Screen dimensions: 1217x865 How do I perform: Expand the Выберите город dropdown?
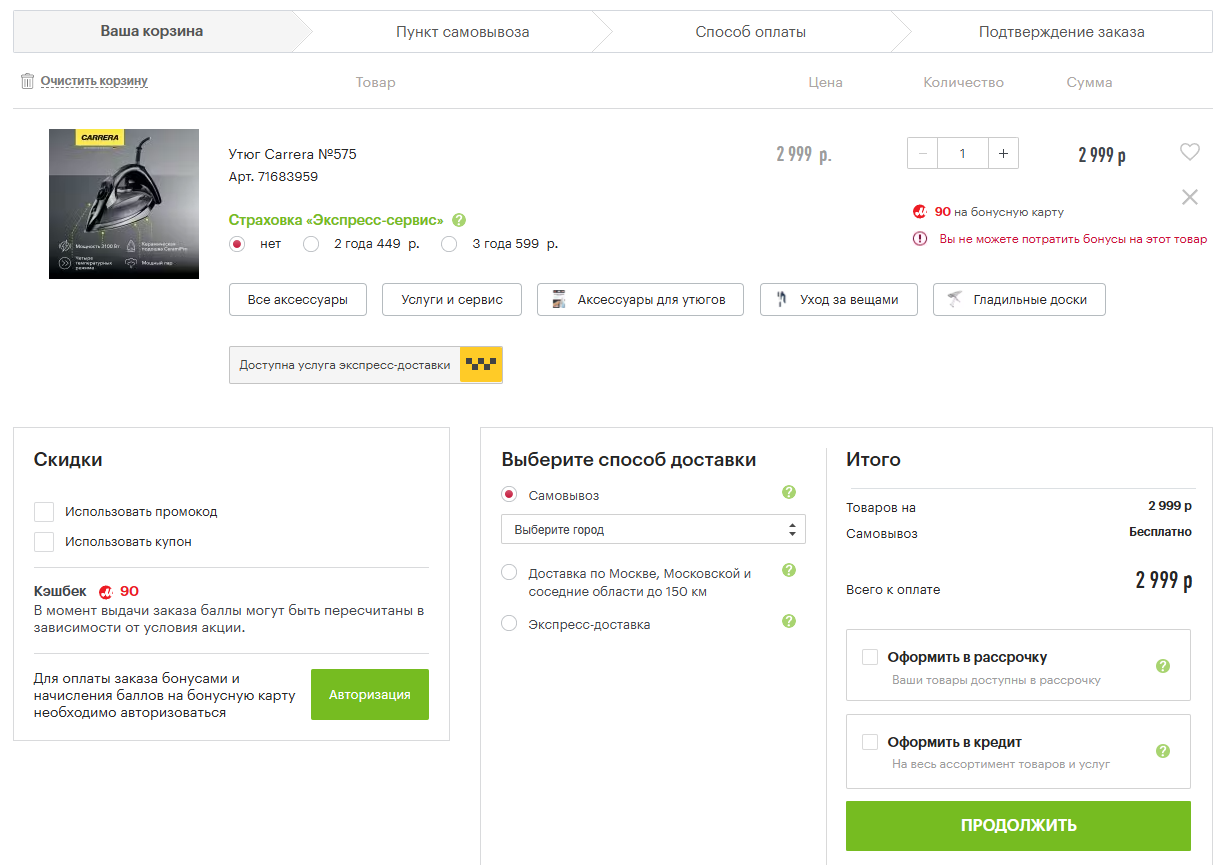(653, 529)
